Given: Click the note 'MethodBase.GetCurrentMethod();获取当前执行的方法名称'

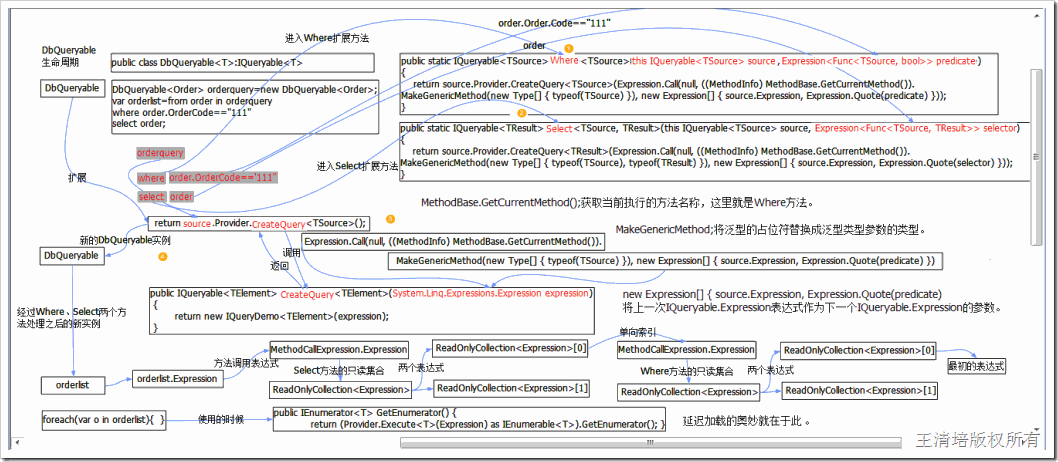Looking at the screenshot, I should tap(618, 202).
